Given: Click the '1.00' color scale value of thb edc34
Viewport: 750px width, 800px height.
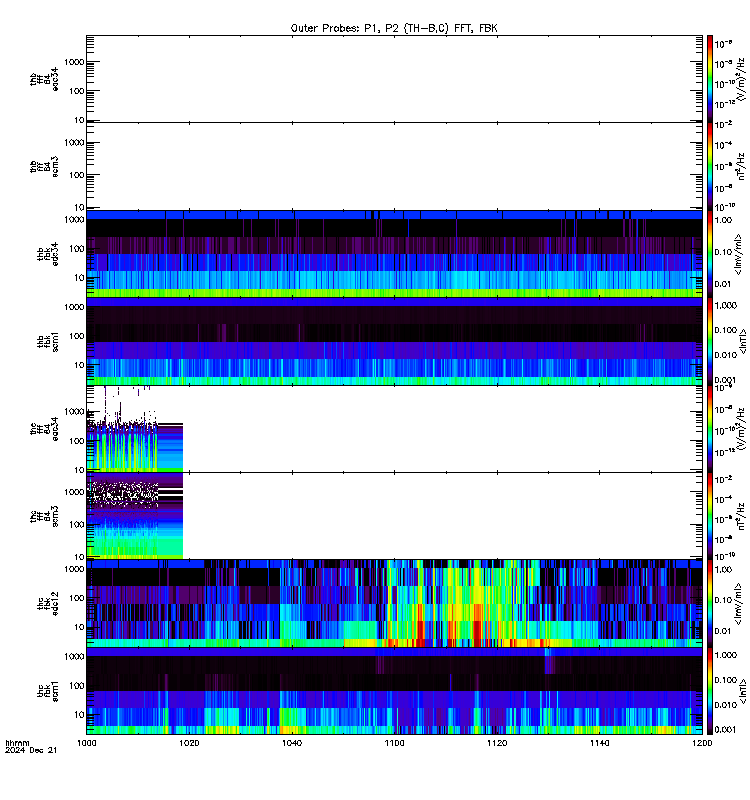Looking at the screenshot, I should tap(723, 220).
